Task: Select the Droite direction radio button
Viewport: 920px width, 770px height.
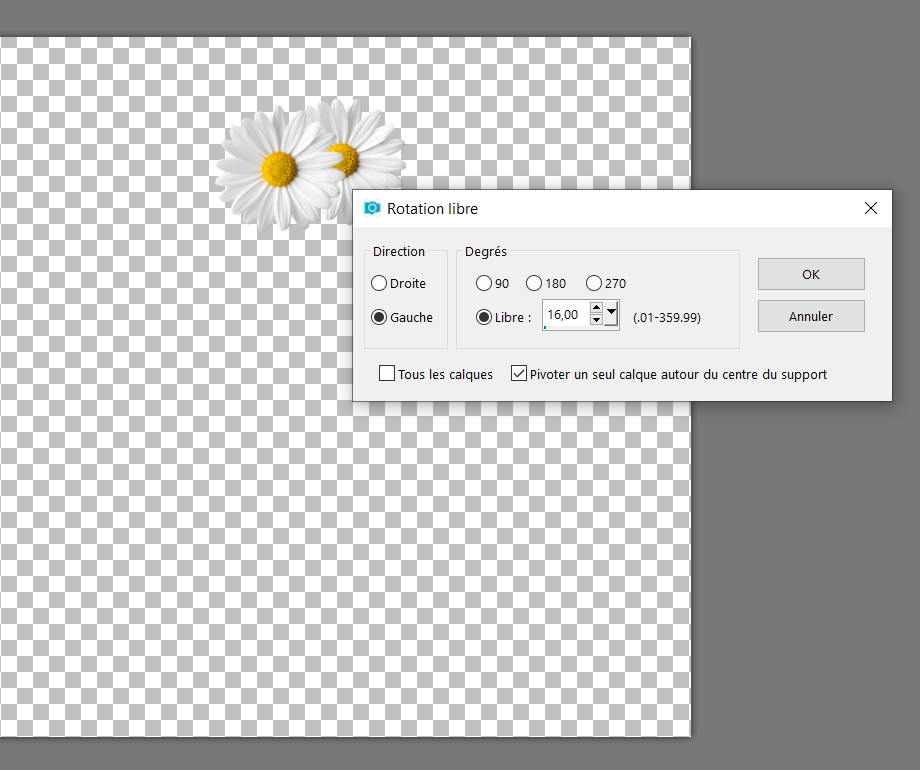Action: tap(379, 283)
